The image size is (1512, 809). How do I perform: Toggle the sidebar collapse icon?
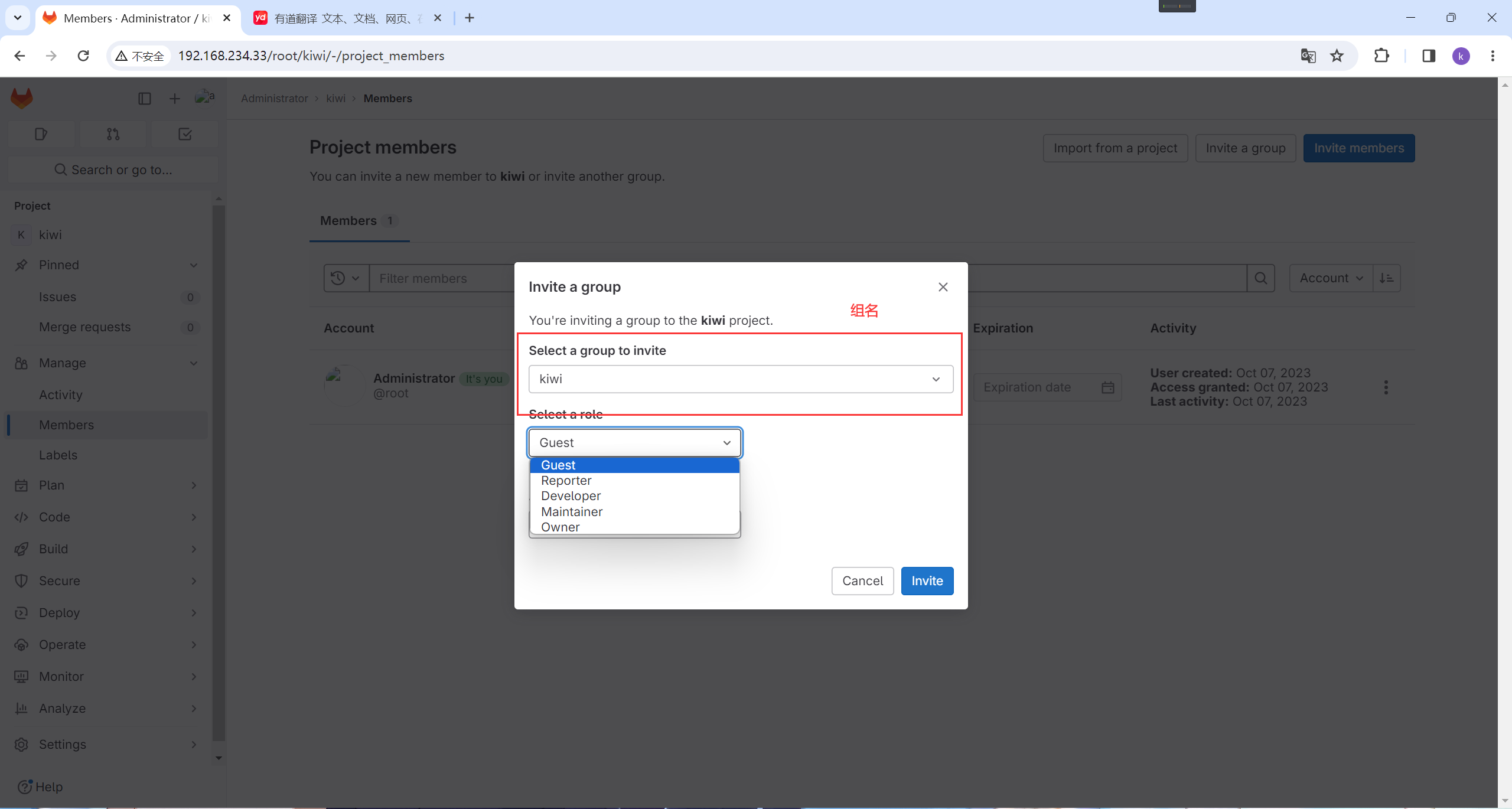145,99
